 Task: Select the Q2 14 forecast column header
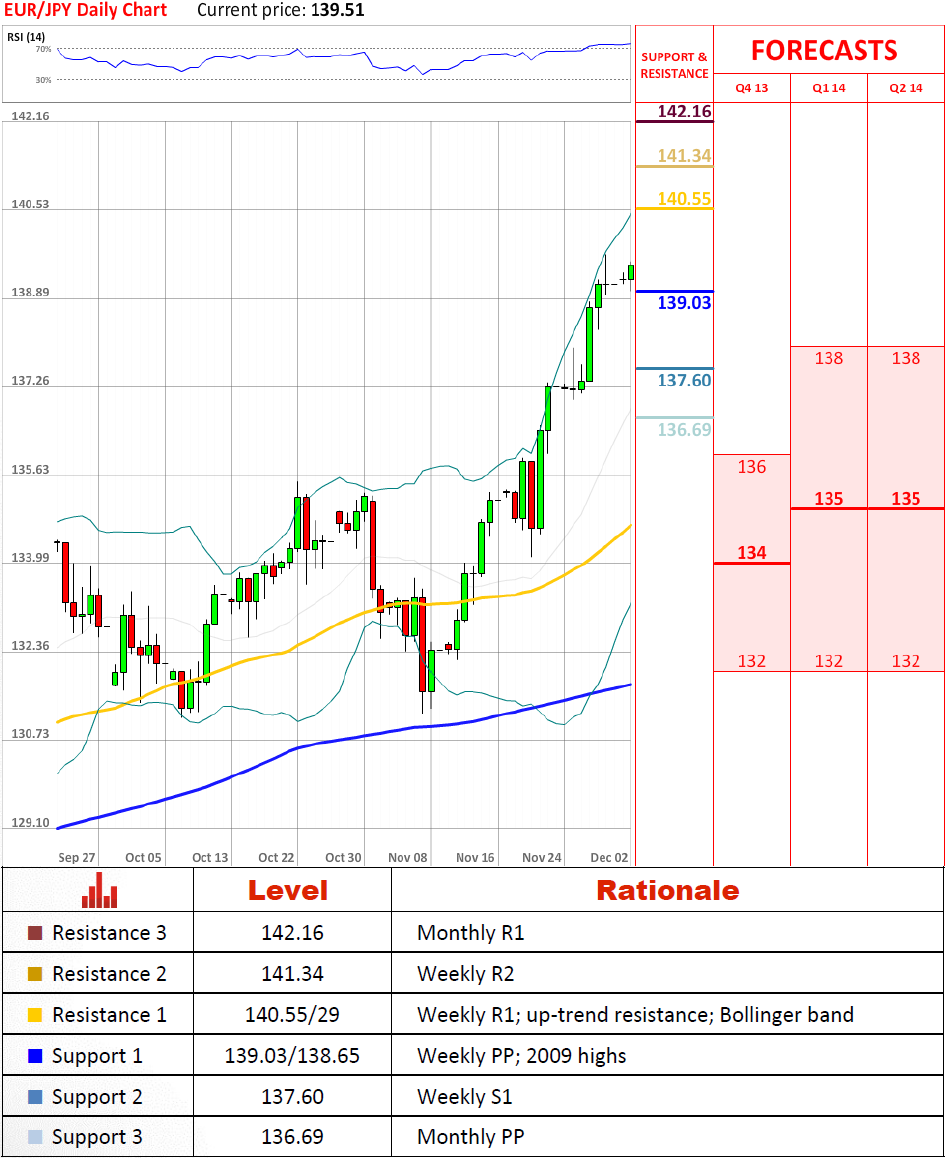coord(906,88)
